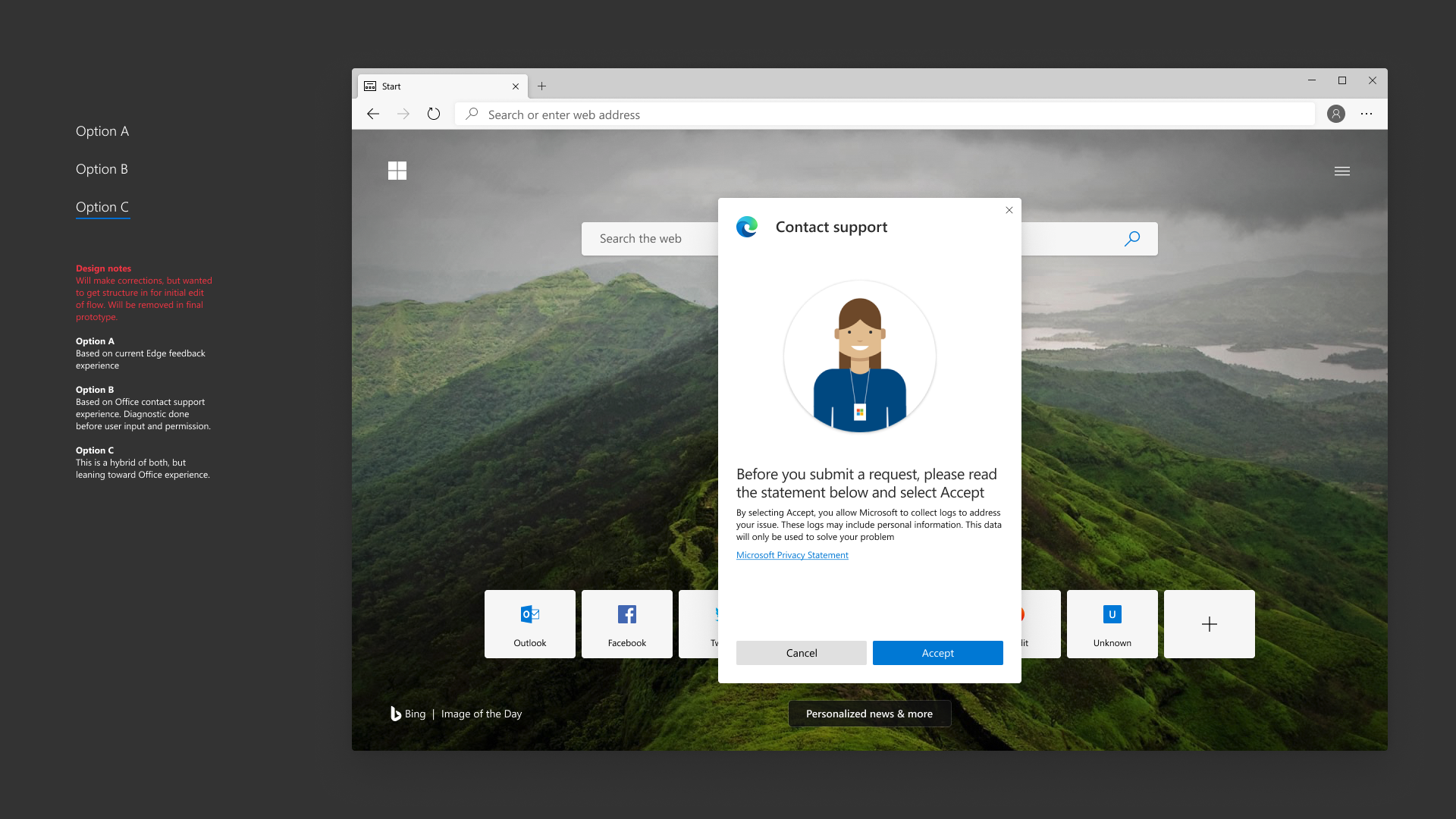Click the Contact support heading
Screen dimensions: 1456x819
coord(831,227)
